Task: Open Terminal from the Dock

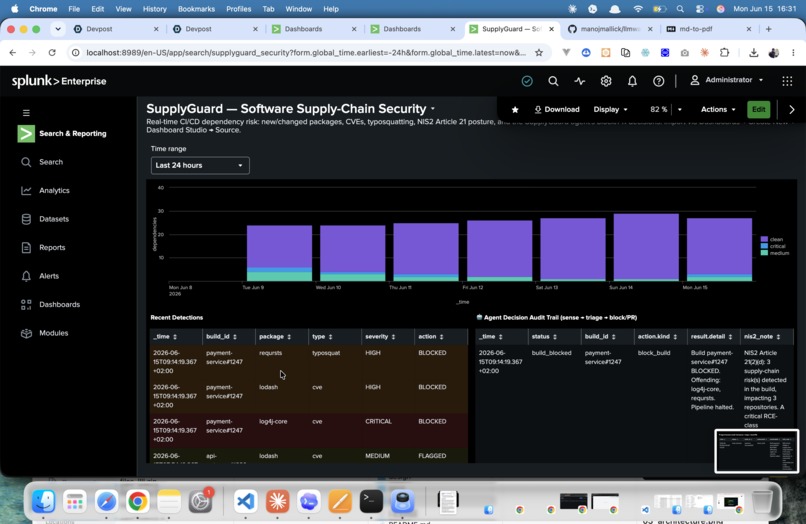Action: 371,501
